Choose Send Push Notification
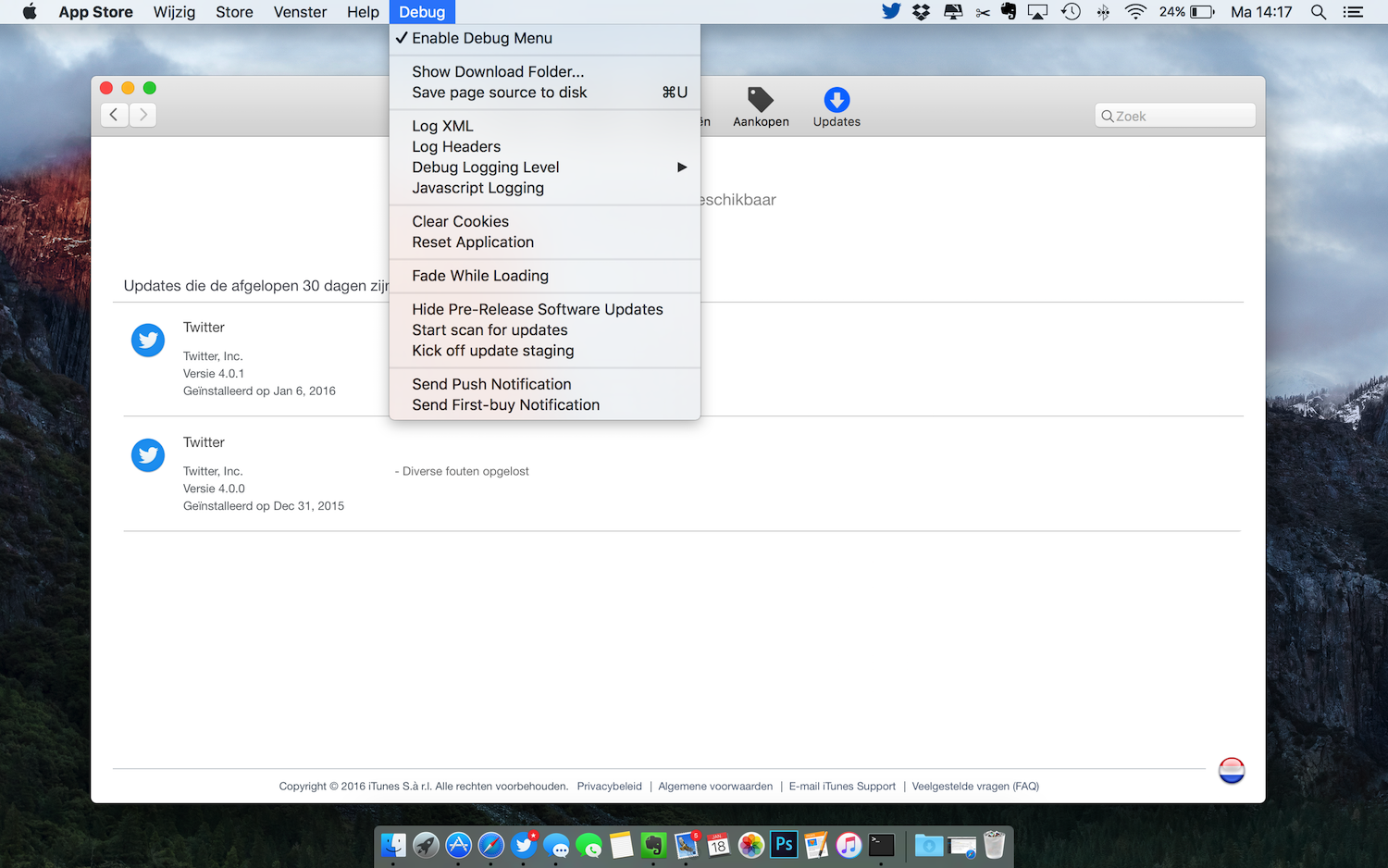Image resolution: width=1388 pixels, height=868 pixels. coord(545,384)
